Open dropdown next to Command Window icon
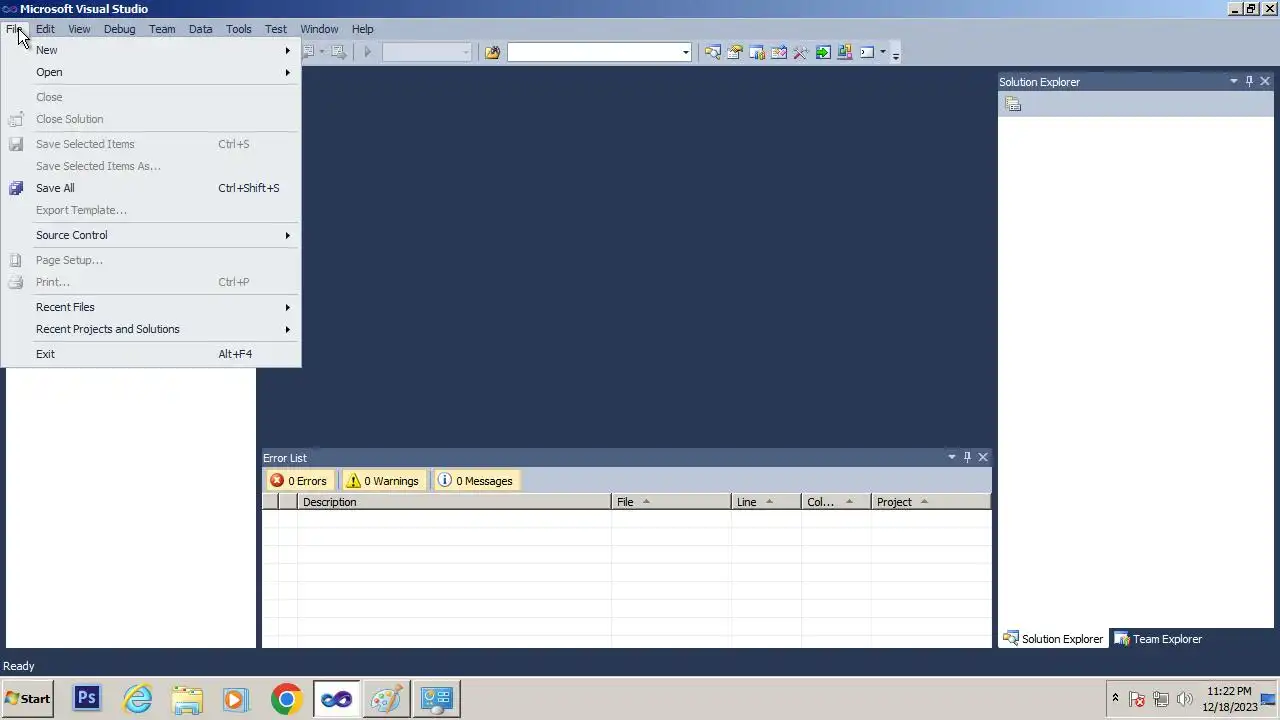The height and width of the screenshot is (720, 1280). [882, 52]
